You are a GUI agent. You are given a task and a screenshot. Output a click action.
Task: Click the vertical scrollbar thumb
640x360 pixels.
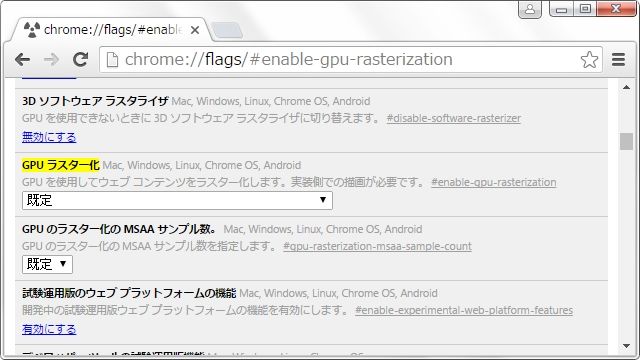[626, 142]
